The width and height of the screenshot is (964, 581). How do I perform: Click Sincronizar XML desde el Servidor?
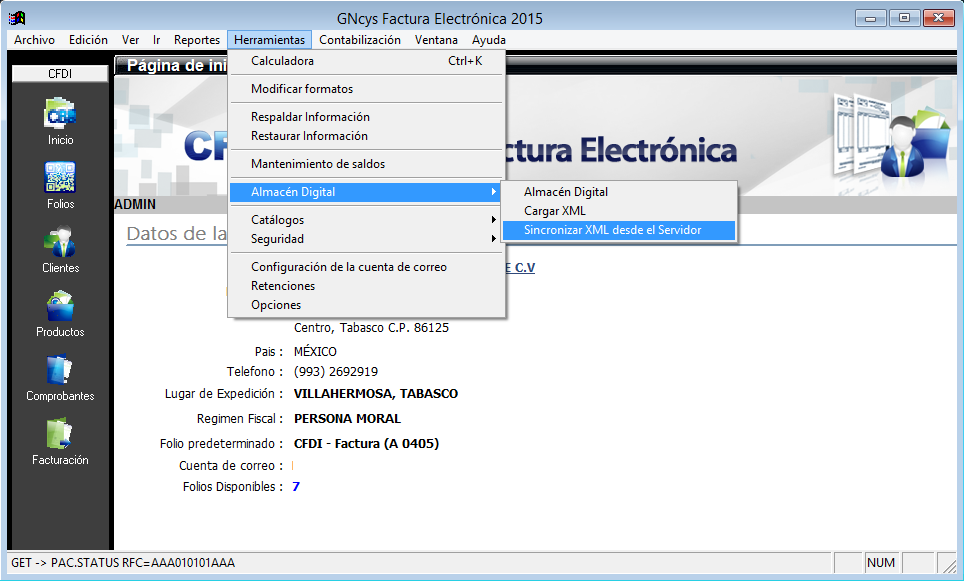tap(618, 230)
